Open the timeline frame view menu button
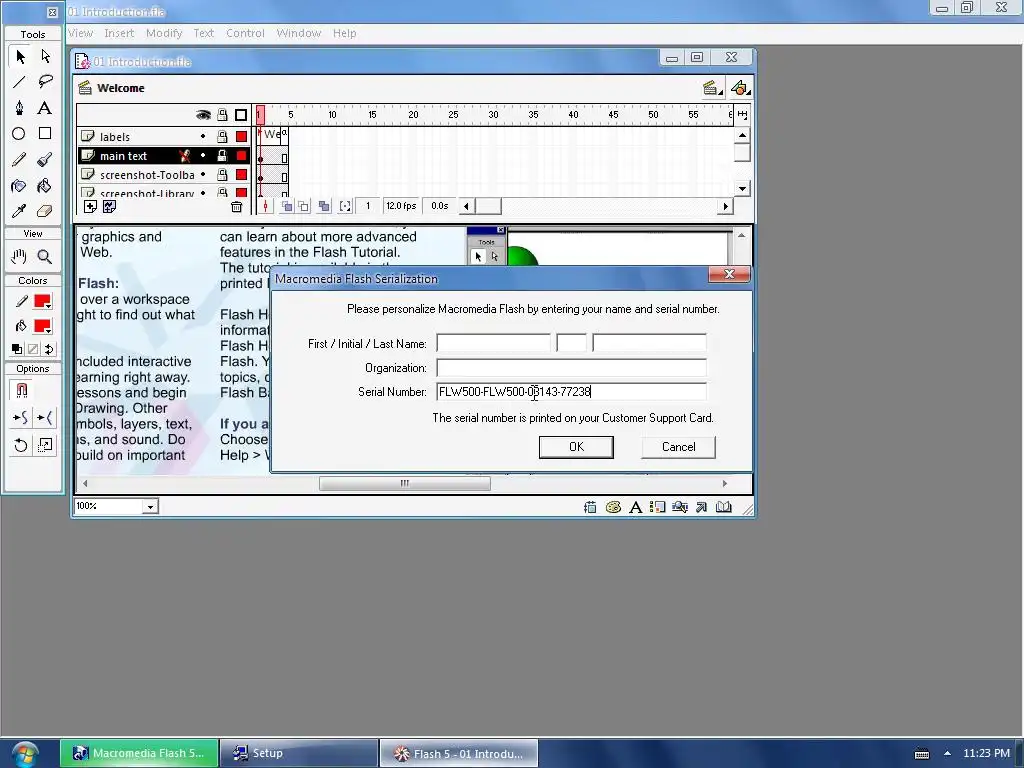1024x768 pixels. pyautogui.click(x=743, y=115)
